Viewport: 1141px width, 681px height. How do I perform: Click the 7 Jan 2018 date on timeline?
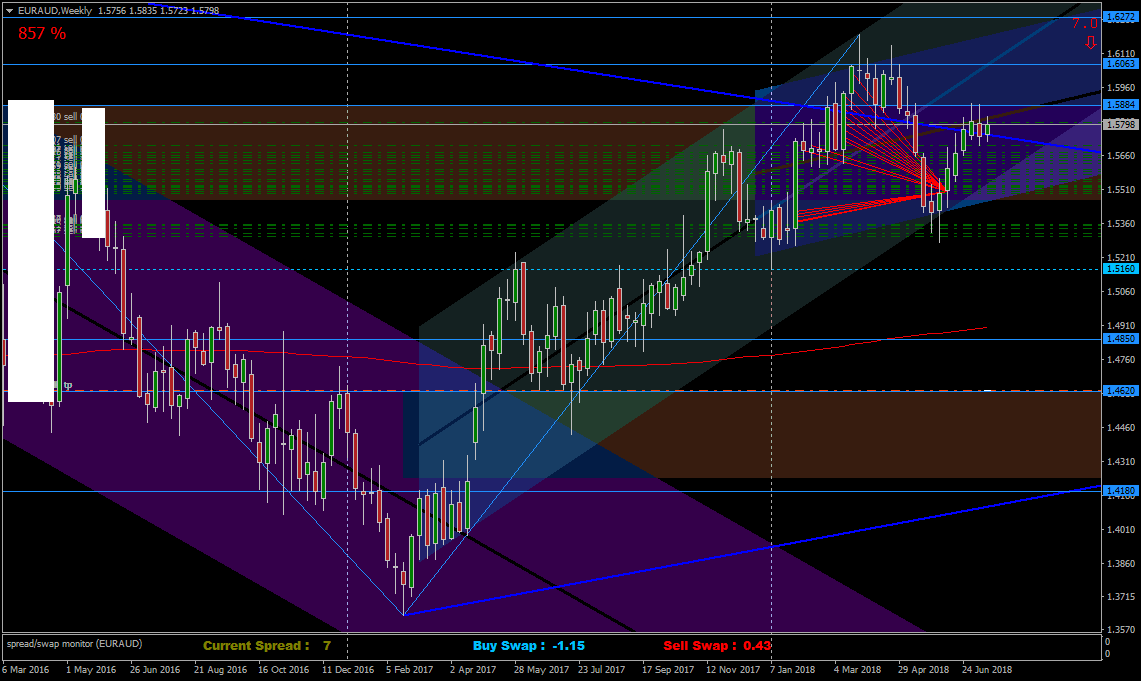792,669
